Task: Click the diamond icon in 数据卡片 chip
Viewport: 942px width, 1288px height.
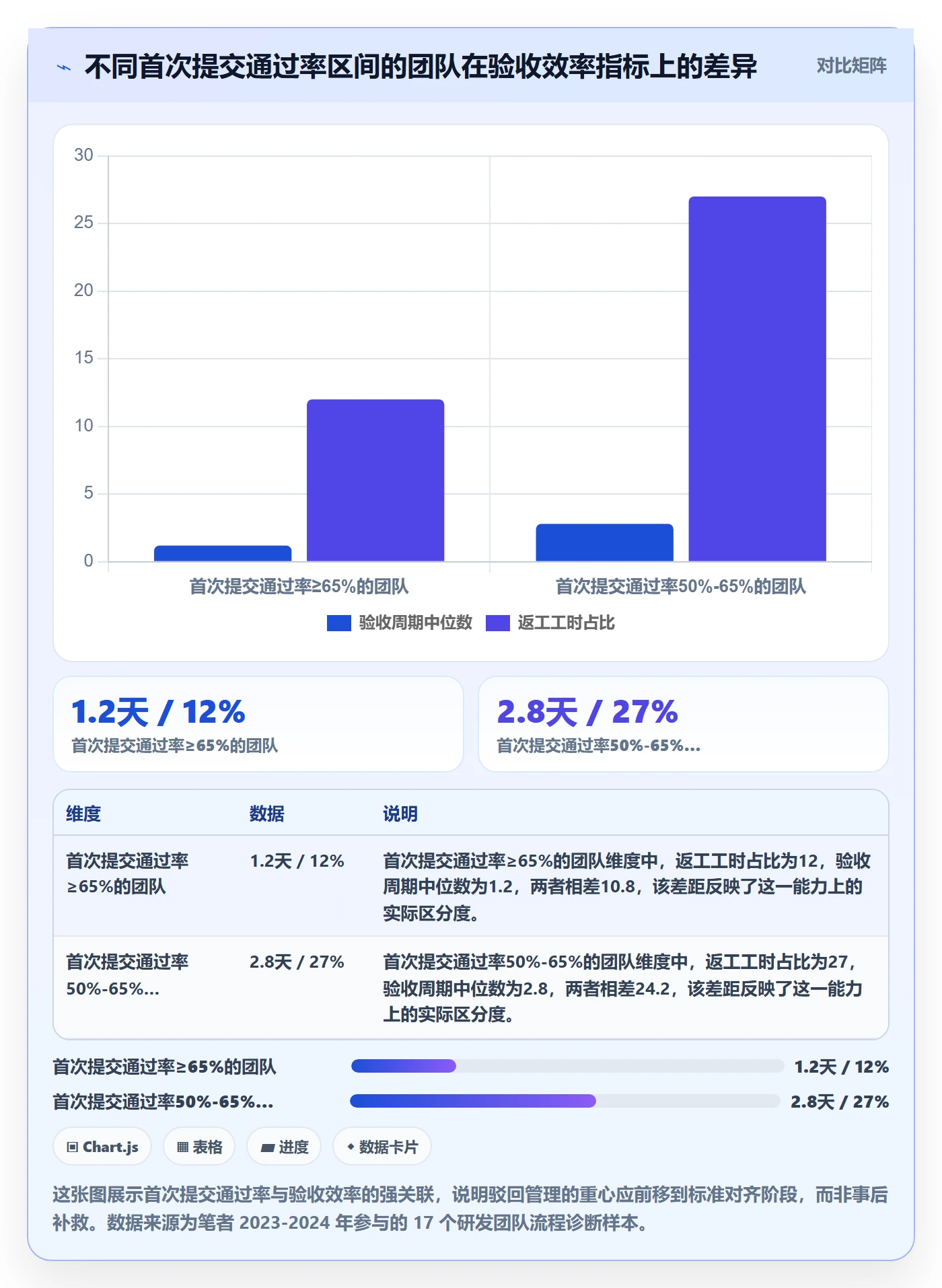Action: pos(351,1147)
